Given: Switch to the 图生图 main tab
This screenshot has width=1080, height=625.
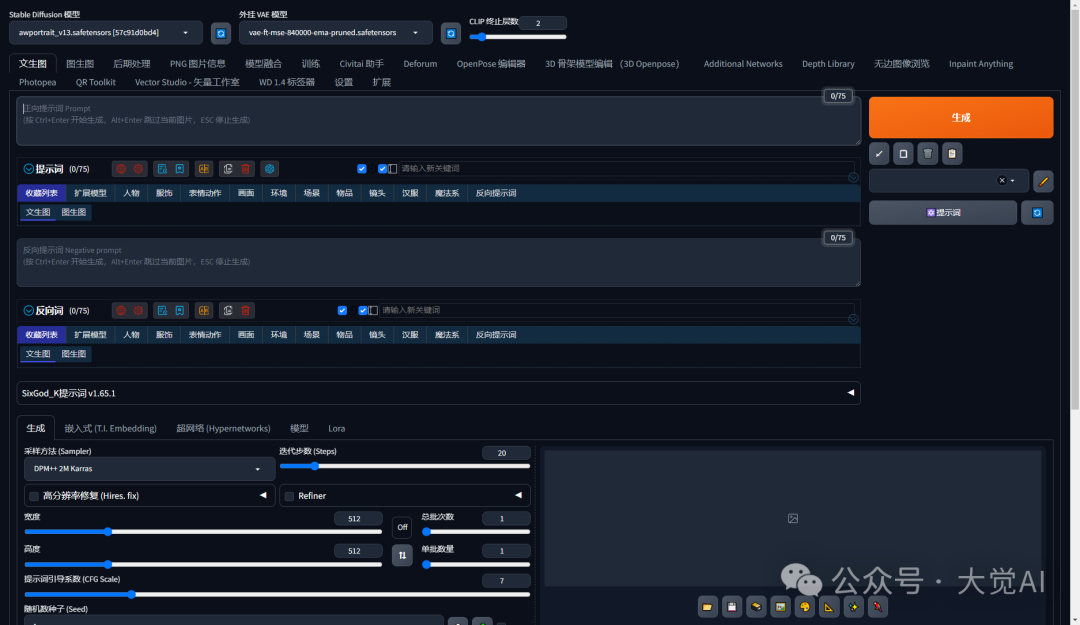Looking at the screenshot, I should click(x=80, y=64).
